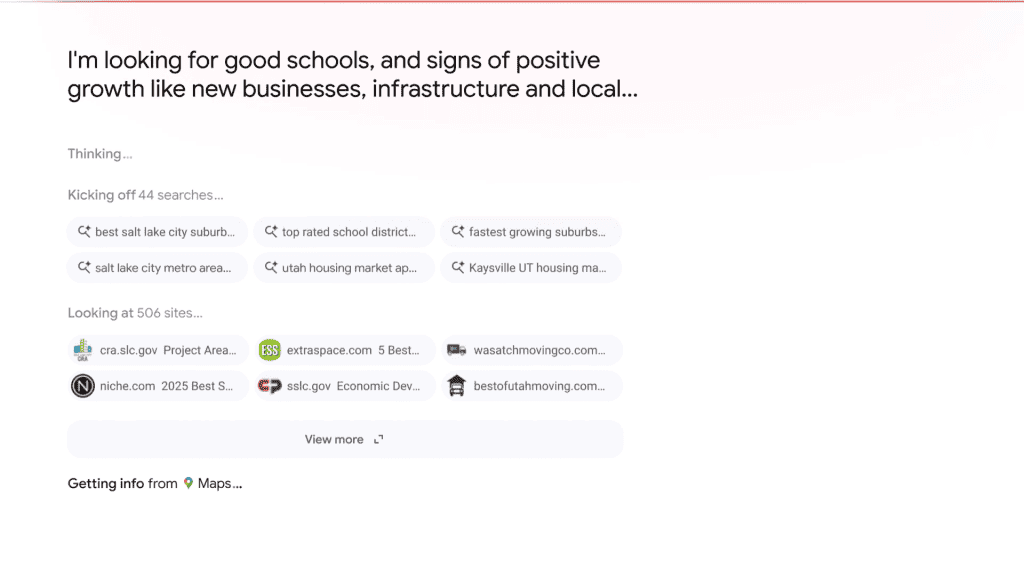Expand the truncated query heading text
Viewport: 1024px width, 576px height.
pyautogui.click(x=353, y=74)
